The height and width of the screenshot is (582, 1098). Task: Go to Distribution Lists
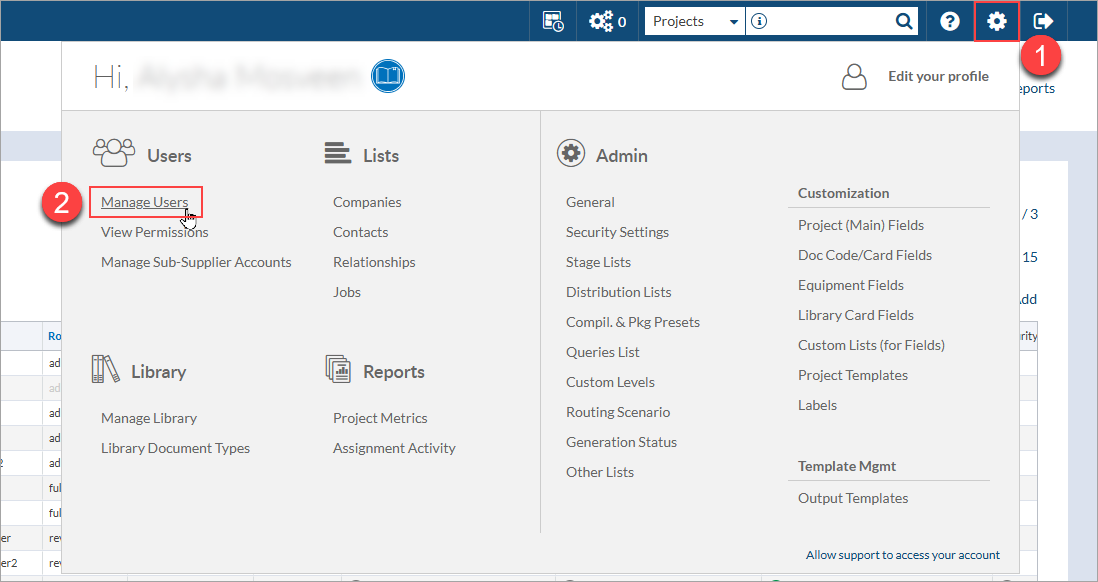click(x=618, y=292)
